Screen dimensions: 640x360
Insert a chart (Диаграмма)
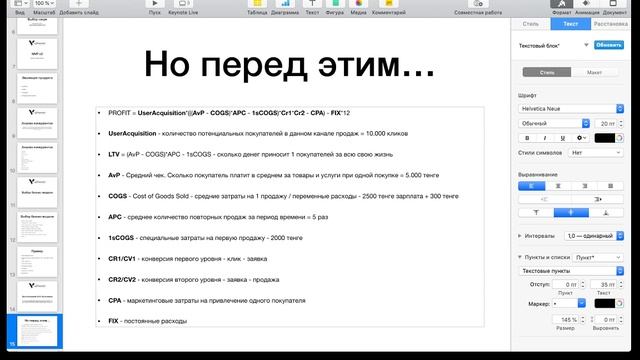(285, 4)
